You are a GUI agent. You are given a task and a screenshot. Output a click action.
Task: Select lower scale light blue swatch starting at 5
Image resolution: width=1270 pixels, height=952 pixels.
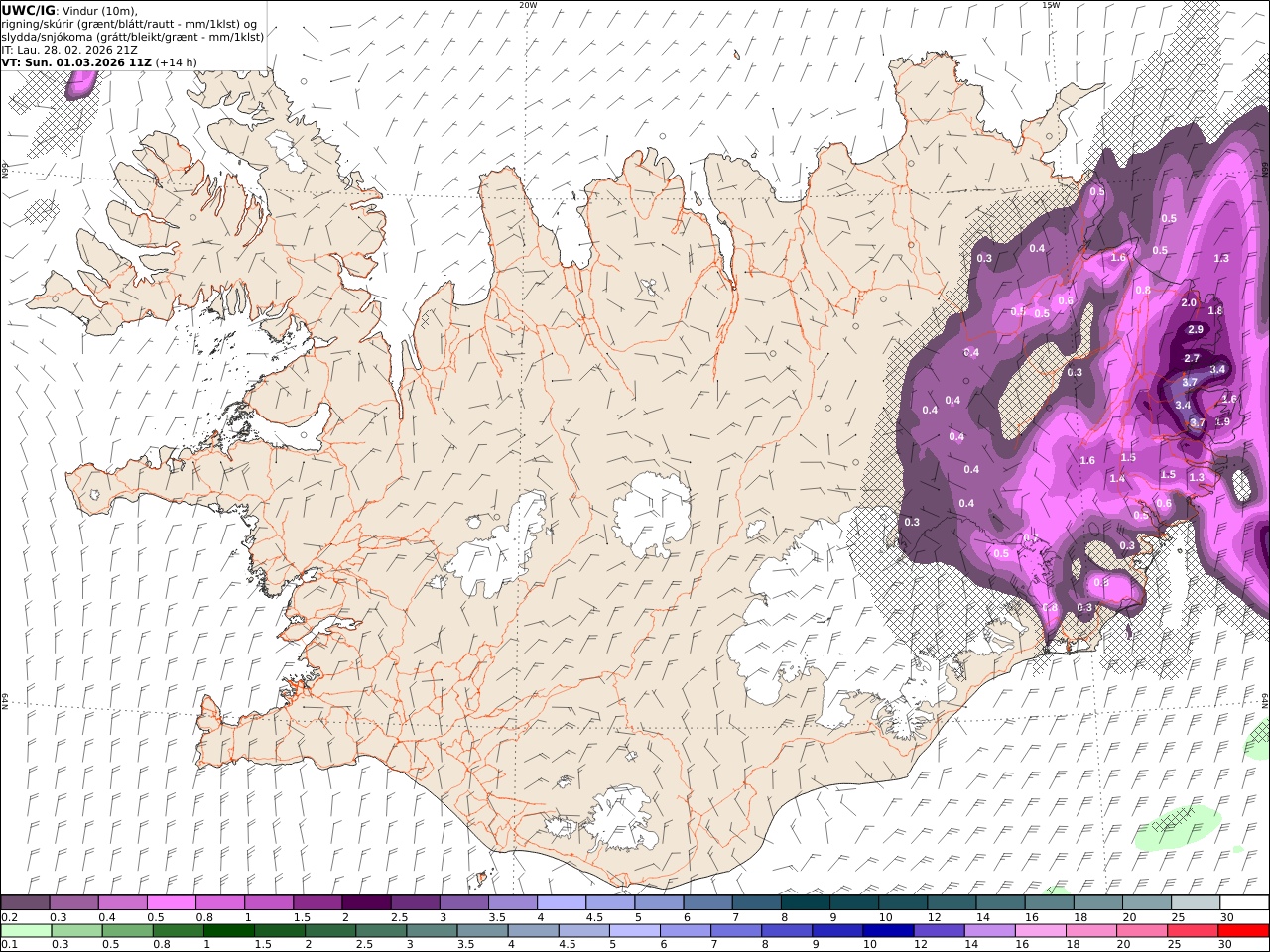click(x=635, y=931)
